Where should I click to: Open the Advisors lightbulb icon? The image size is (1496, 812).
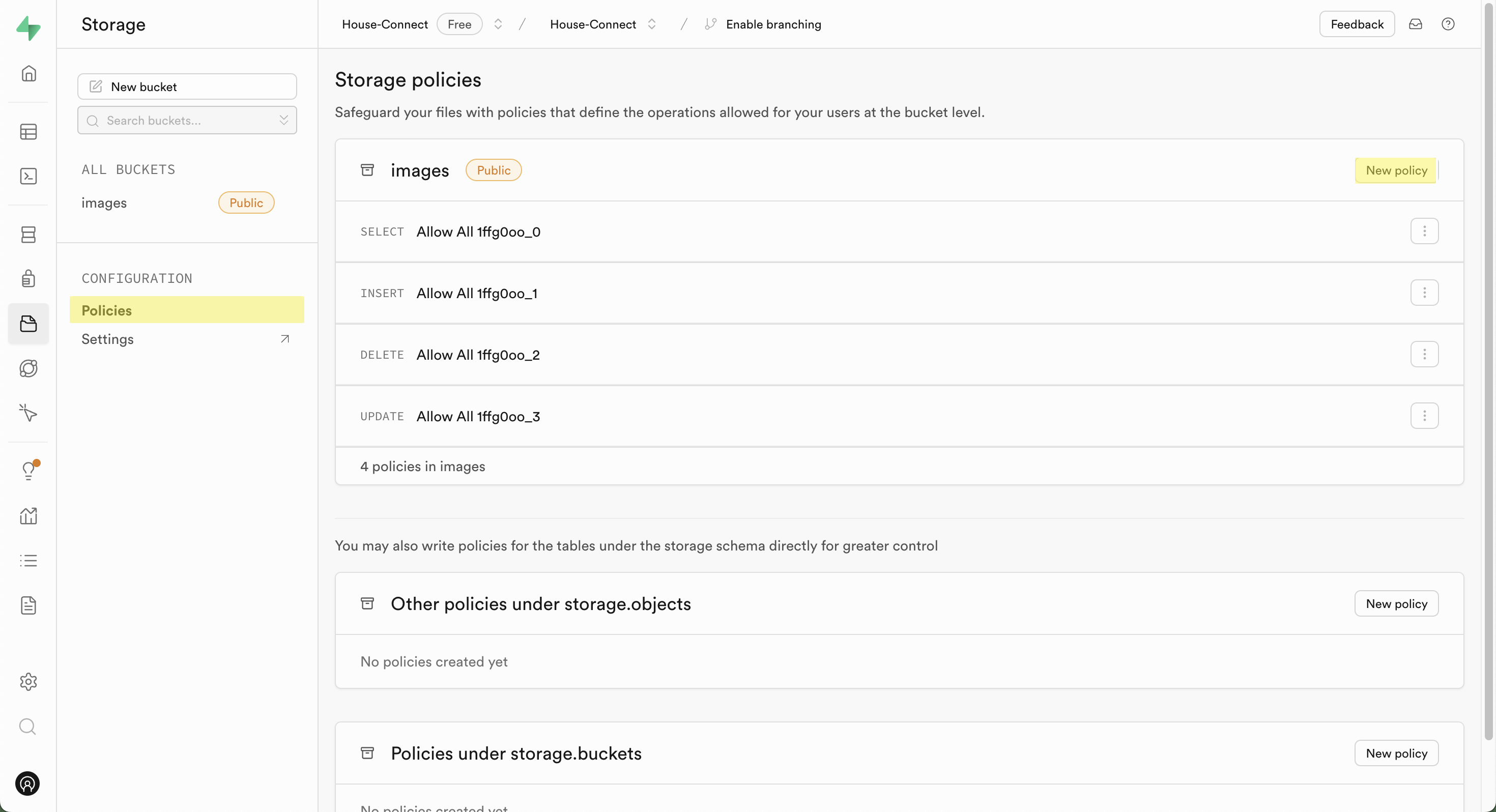pyautogui.click(x=28, y=470)
